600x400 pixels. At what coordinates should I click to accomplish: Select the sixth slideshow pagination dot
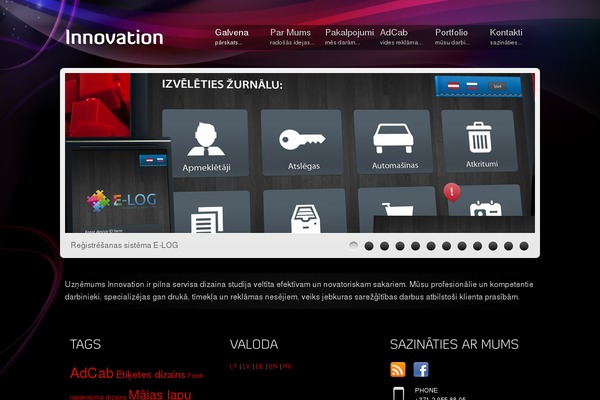pos(431,246)
